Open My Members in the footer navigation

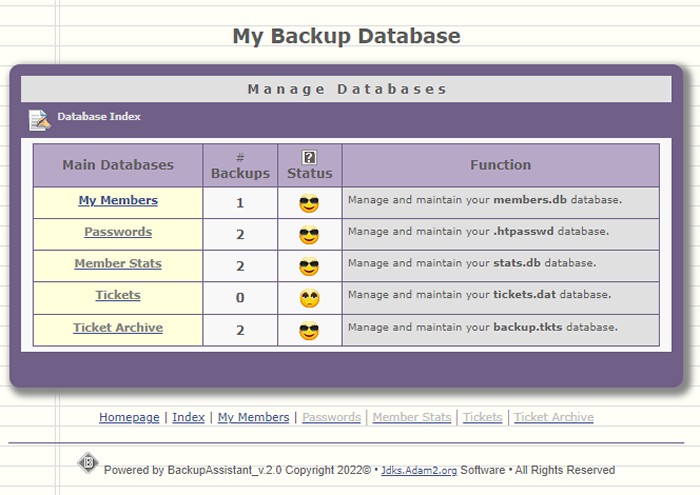click(x=254, y=417)
